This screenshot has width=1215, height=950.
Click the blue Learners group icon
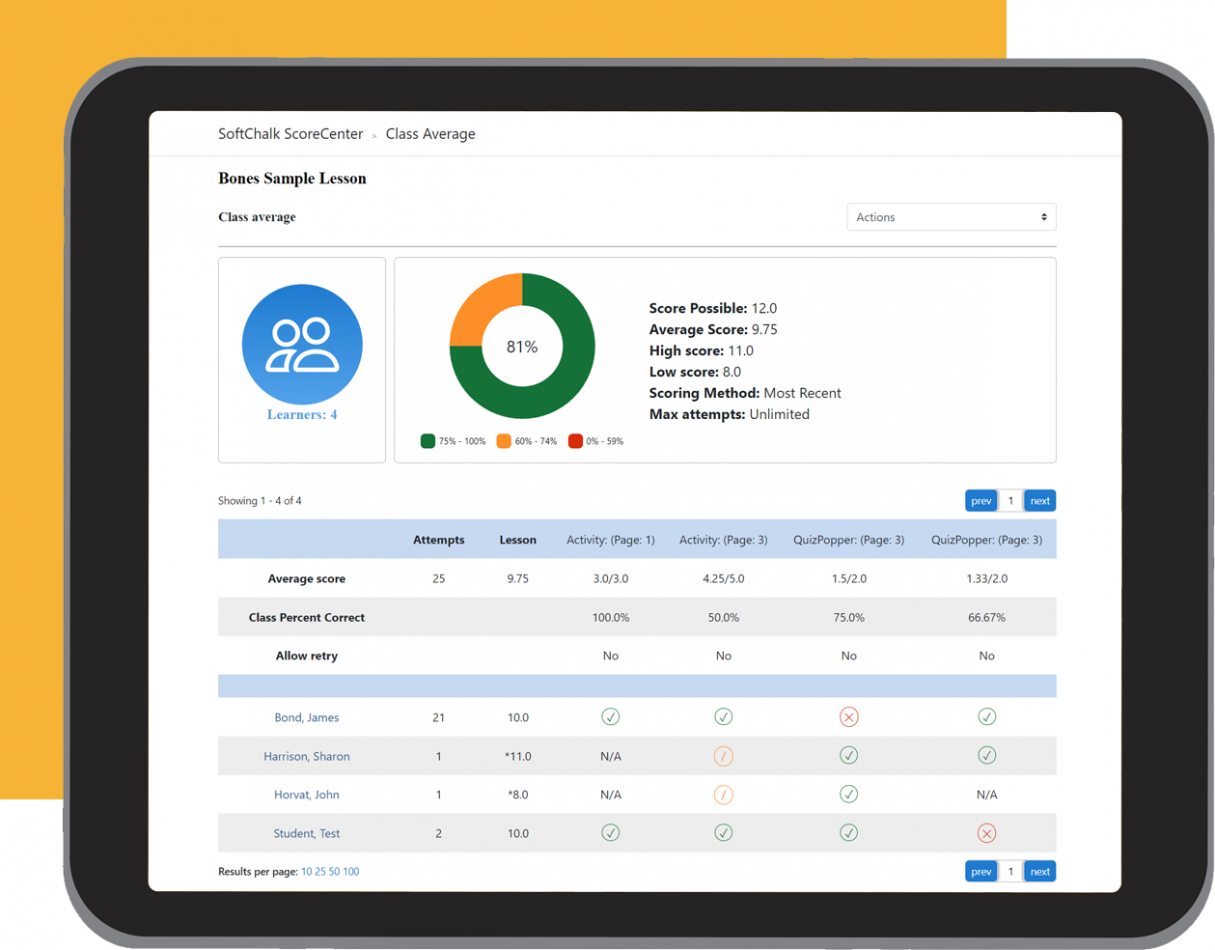click(302, 344)
